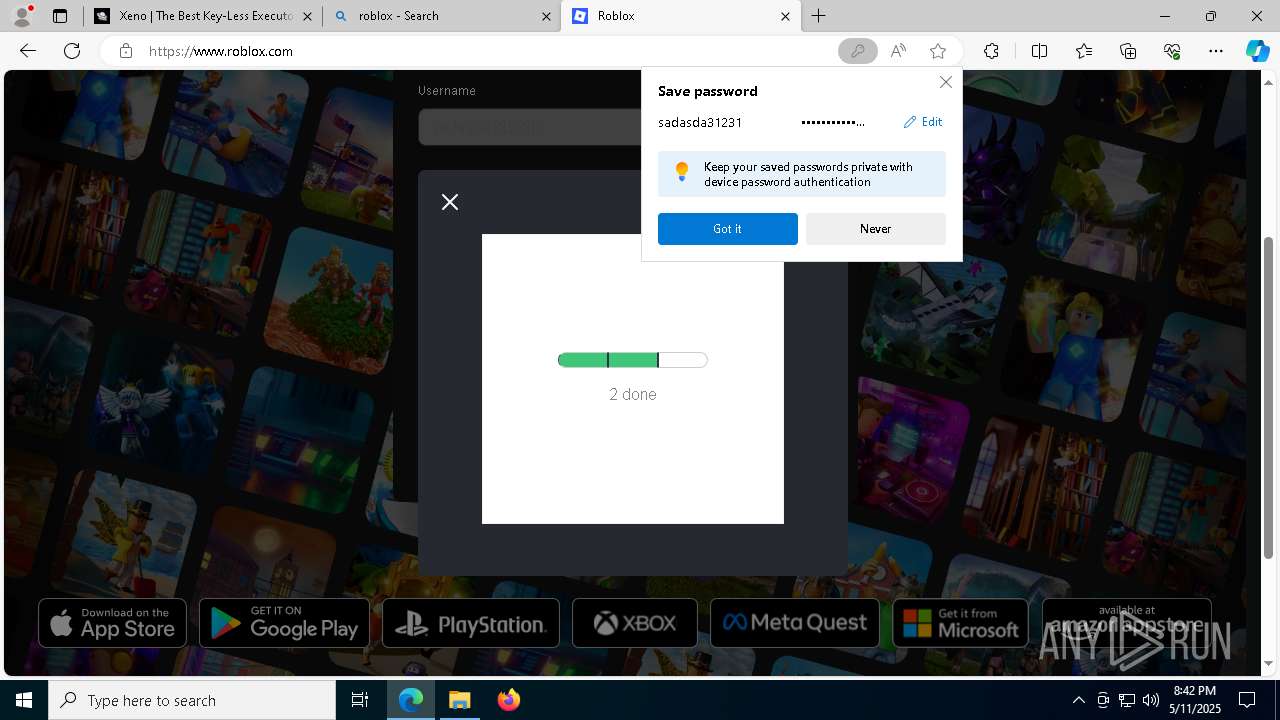This screenshot has height=720, width=1280.
Task: Open the Edge profile icon
Action: 22,16
